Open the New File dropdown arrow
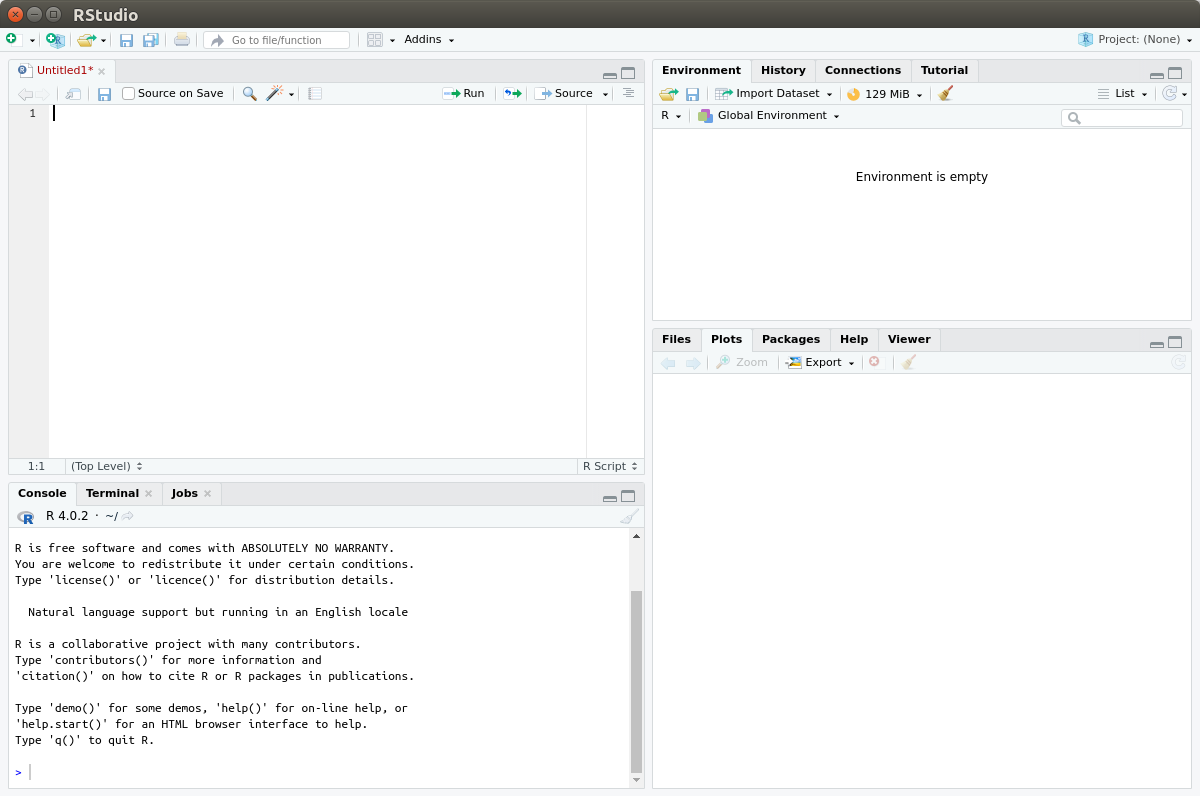Screen dimensions: 1200x796 32,41
